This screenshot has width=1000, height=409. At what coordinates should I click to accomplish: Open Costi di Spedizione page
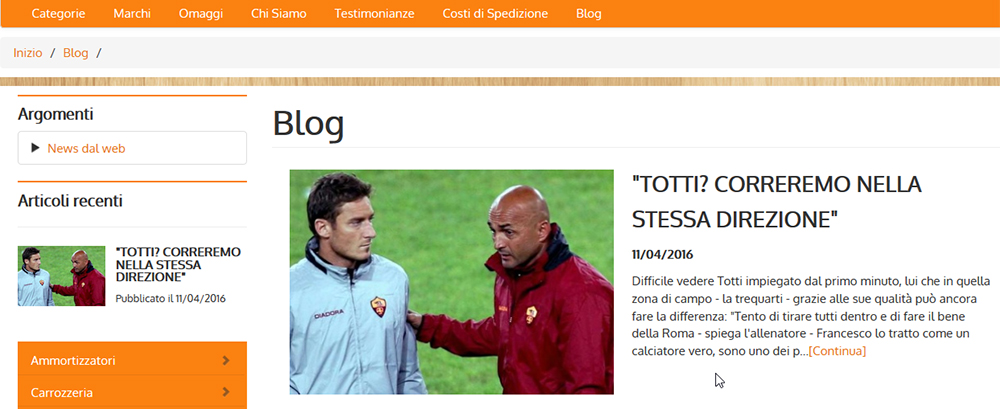[x=495, y=13]
